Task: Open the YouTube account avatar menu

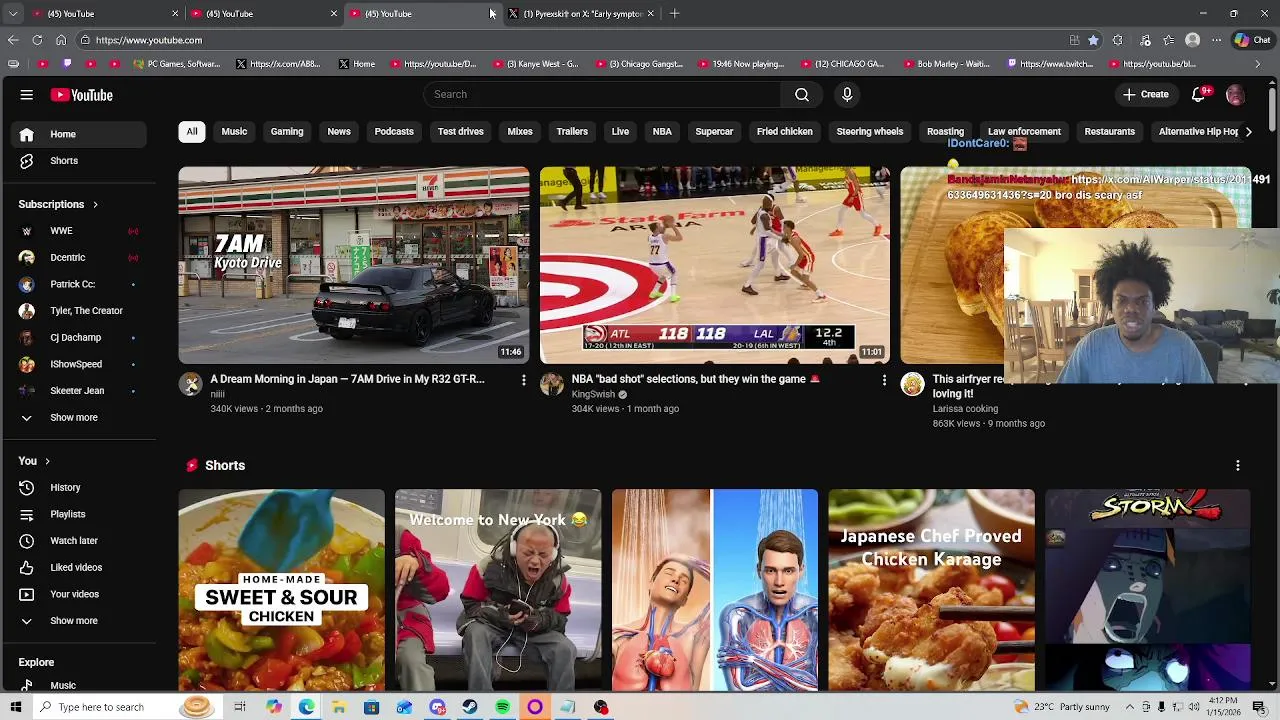Action: [1235, 95]
